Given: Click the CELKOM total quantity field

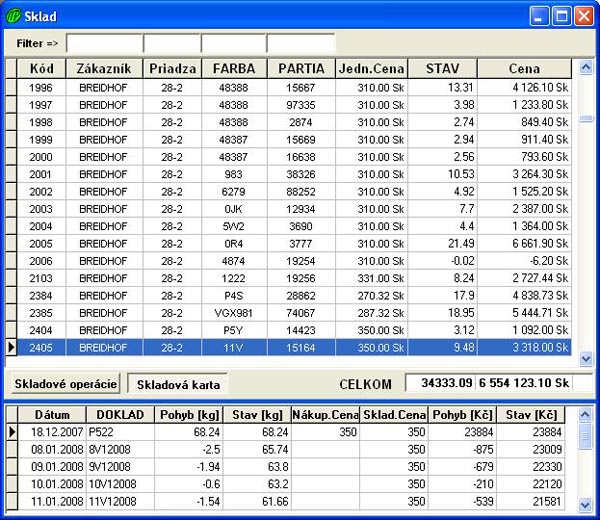Looking at the screenshot, I should coord(438,384).
